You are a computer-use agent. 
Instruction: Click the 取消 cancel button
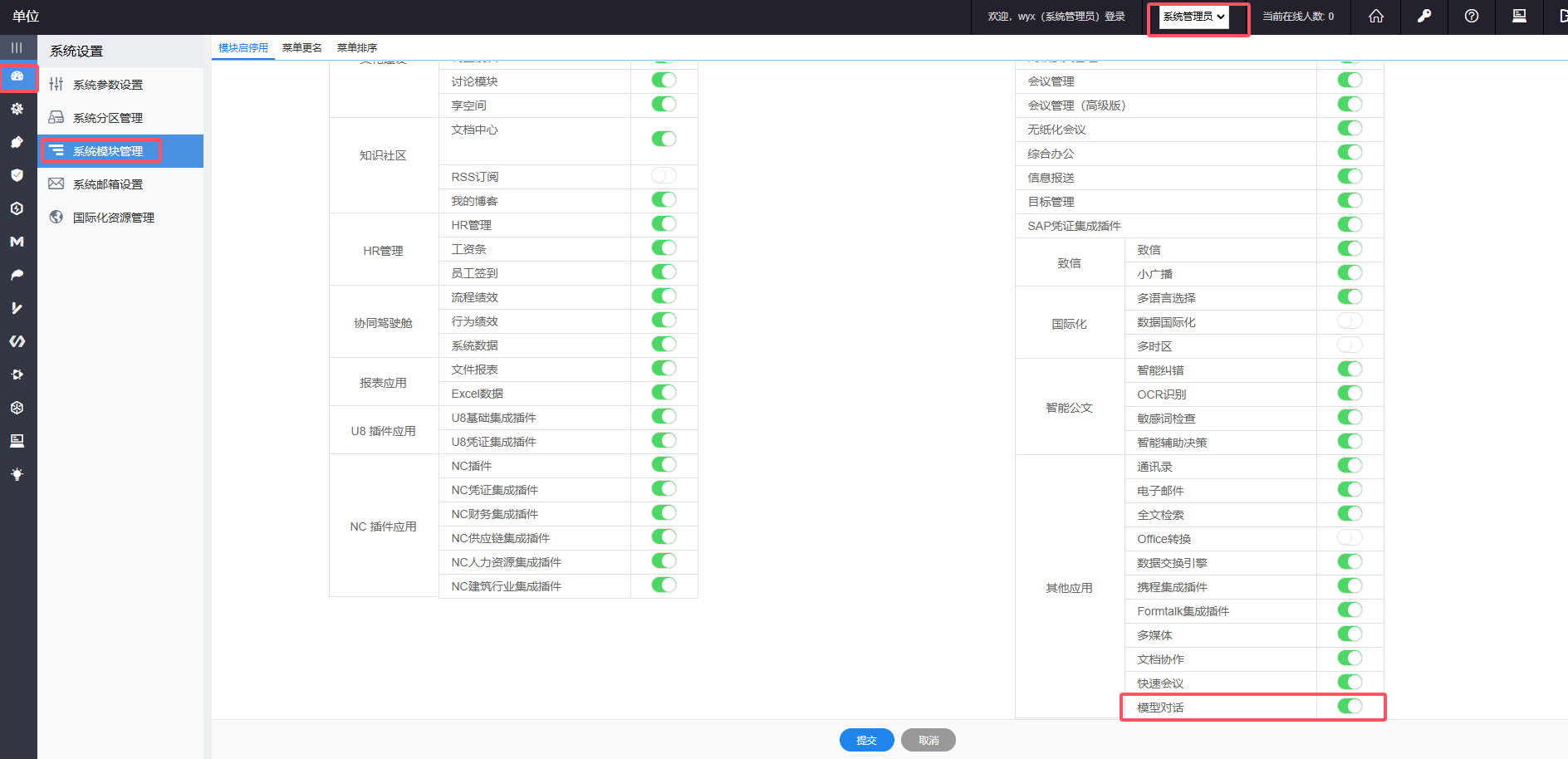tap(929, 740)
